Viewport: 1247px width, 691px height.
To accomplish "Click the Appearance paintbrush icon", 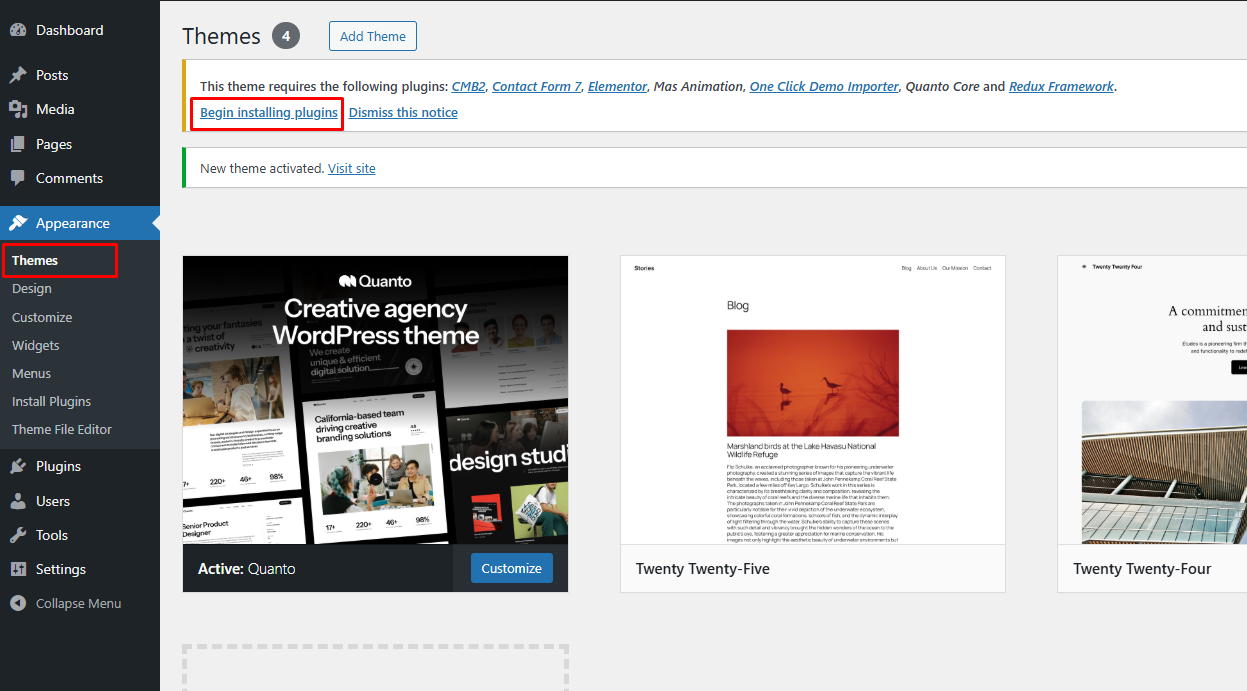I will coord(18,223).
